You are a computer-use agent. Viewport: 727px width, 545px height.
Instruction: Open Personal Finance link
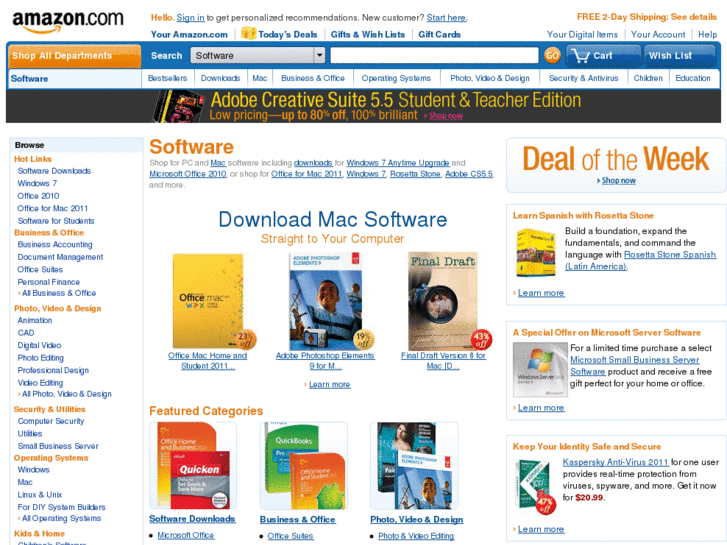coord(49,282)
